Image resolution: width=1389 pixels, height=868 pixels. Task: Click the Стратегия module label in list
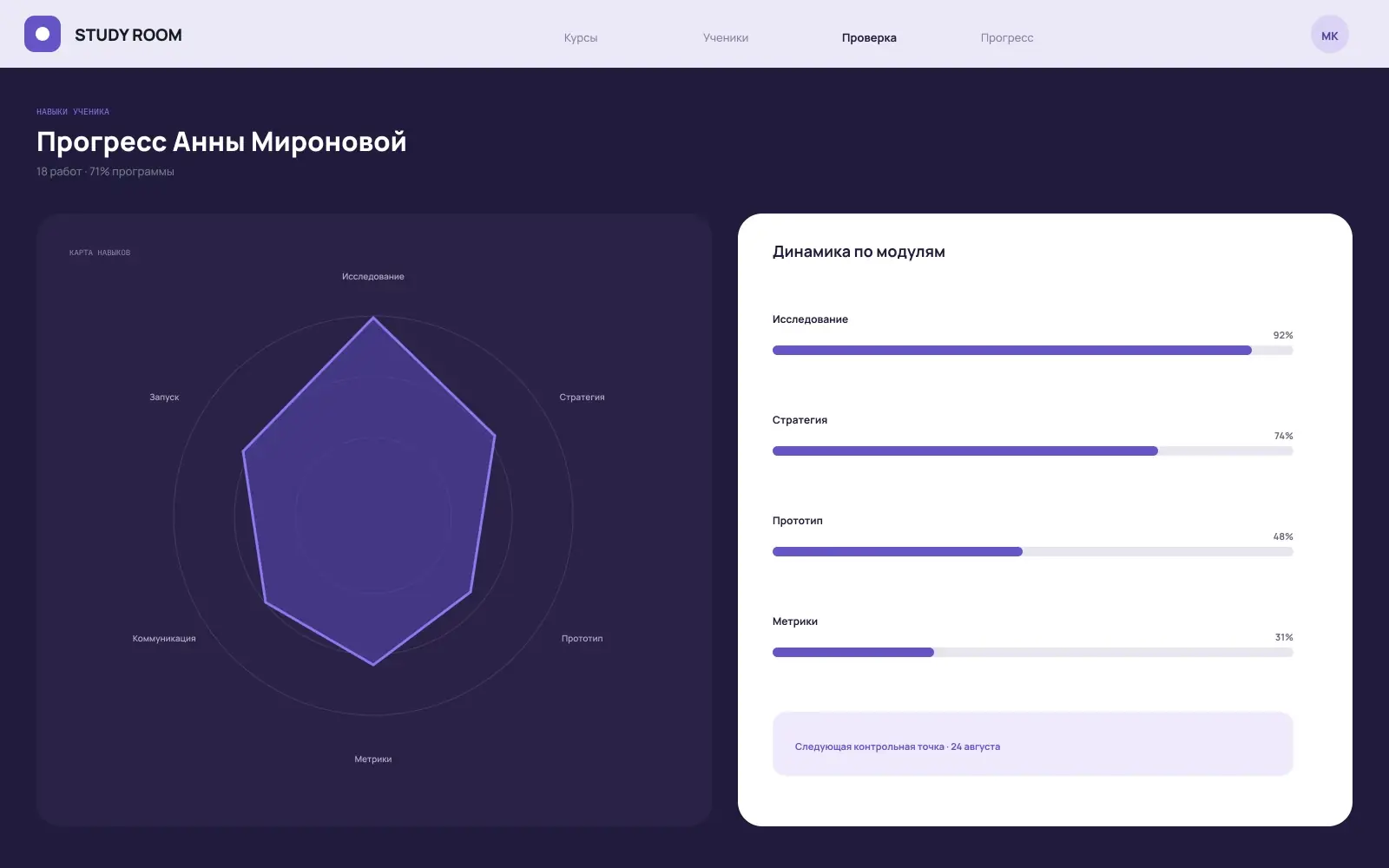pyautogui.click(x=800, y=420)
